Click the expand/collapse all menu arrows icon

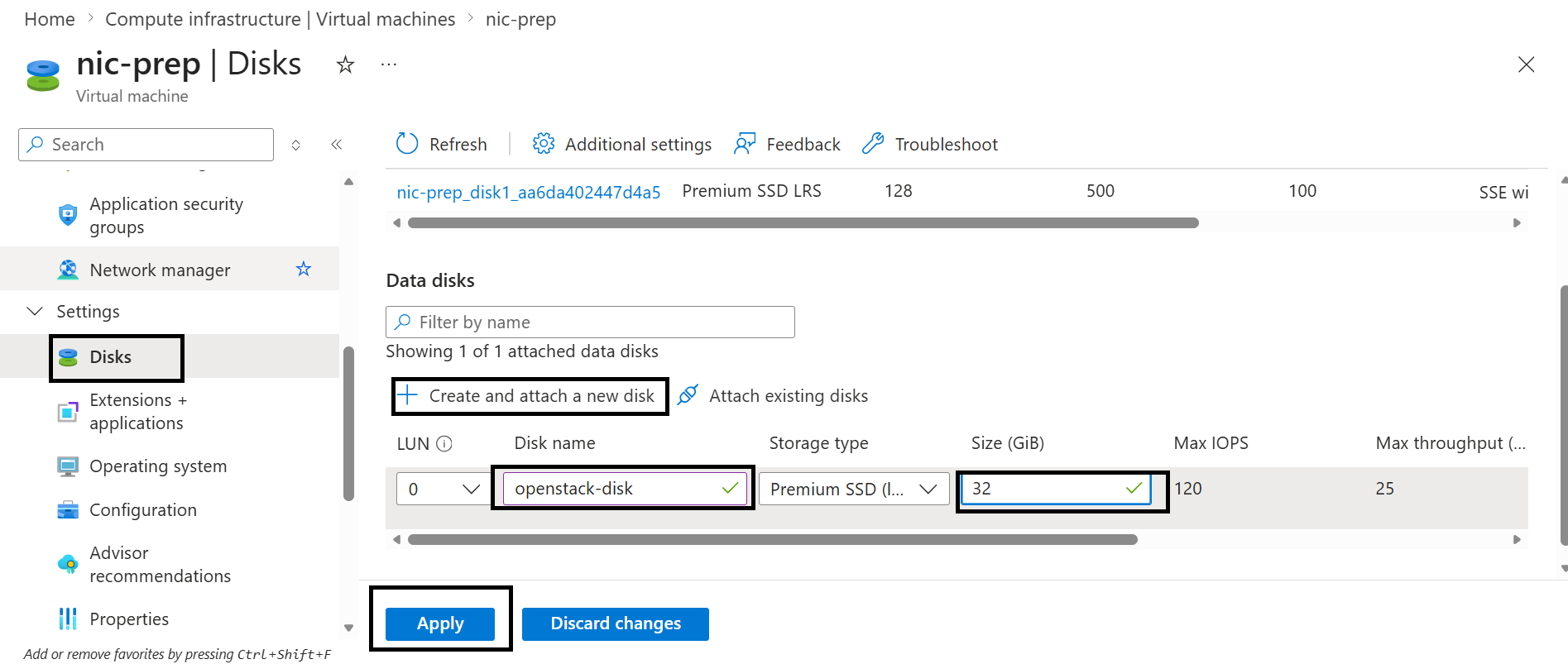296,145
